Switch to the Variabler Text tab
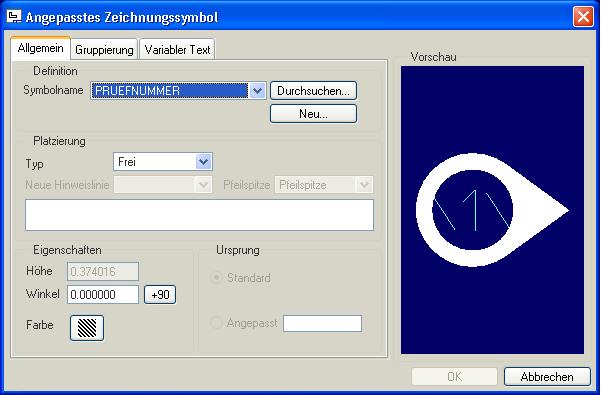This screenshot has height=395, width=601. point(177,49)
